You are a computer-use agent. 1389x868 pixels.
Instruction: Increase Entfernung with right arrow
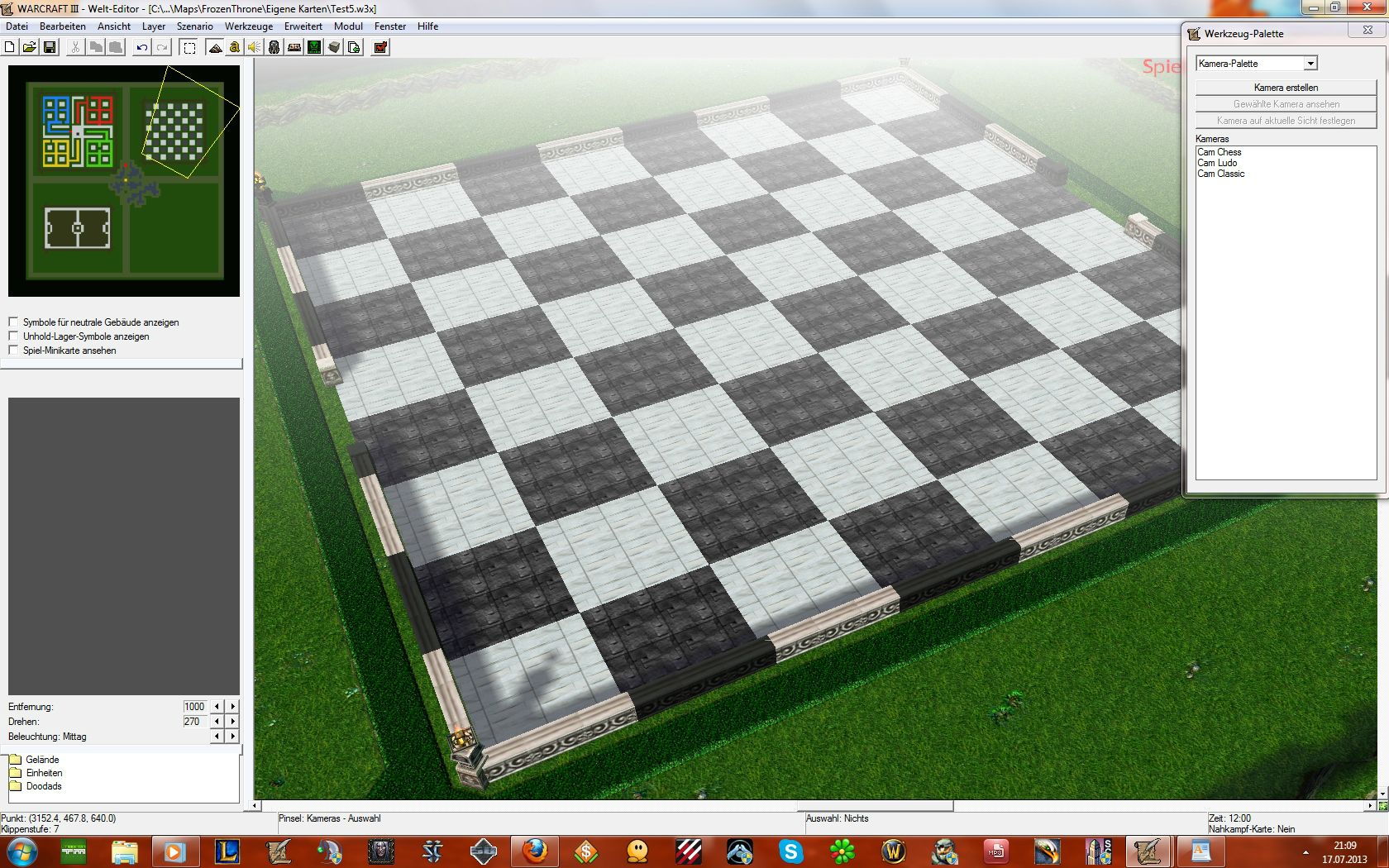[232, 707]
